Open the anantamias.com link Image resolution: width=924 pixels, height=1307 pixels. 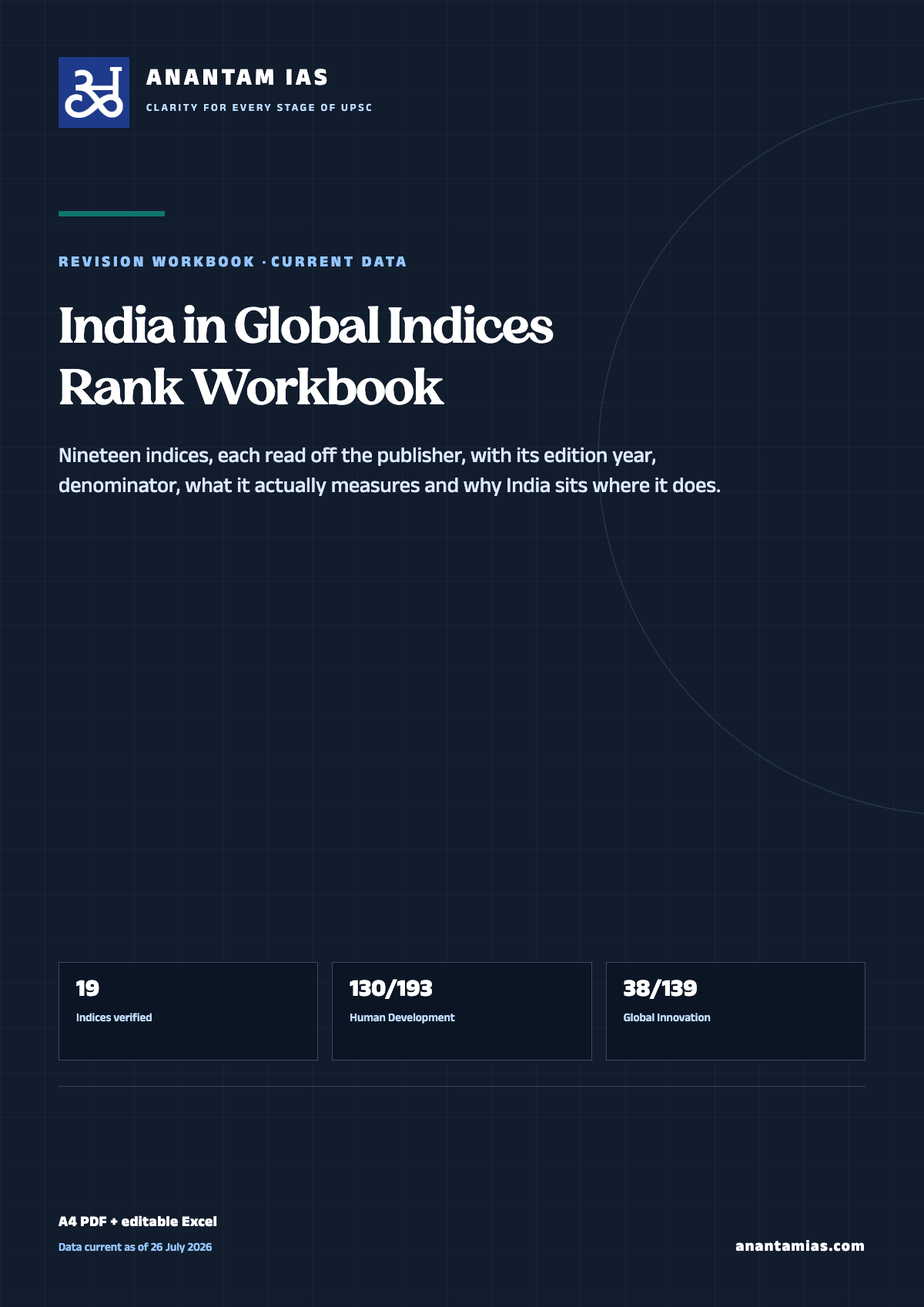click(800, 1246)
